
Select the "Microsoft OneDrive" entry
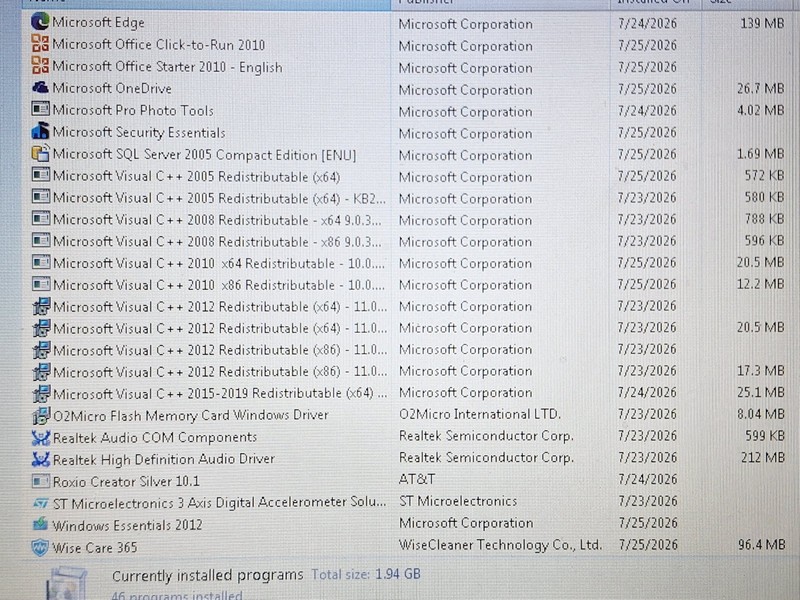click(112, 88)
